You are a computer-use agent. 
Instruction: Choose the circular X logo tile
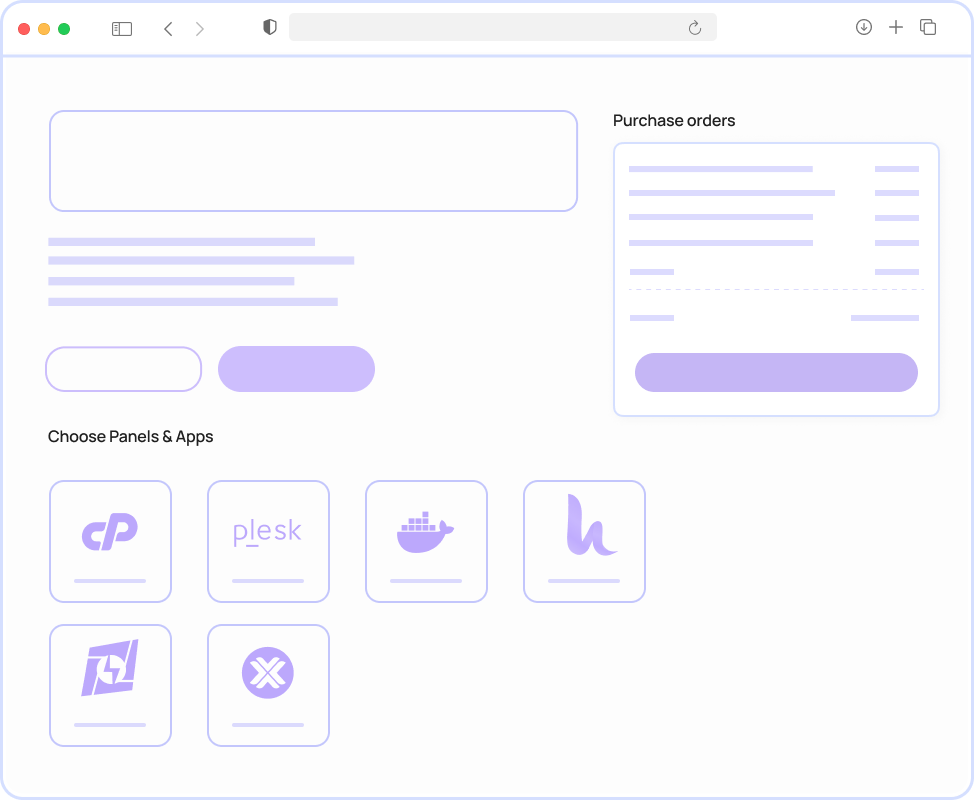(x=268, y=685)
